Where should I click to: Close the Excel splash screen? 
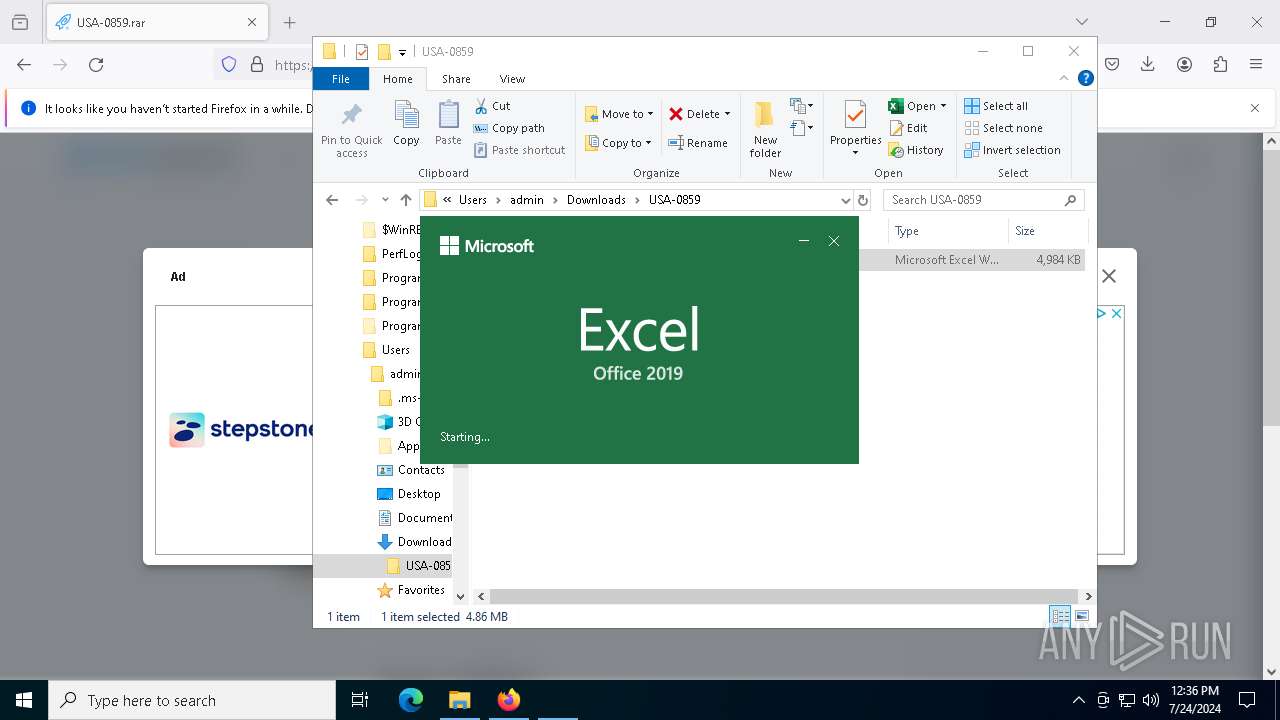[834, 241]
